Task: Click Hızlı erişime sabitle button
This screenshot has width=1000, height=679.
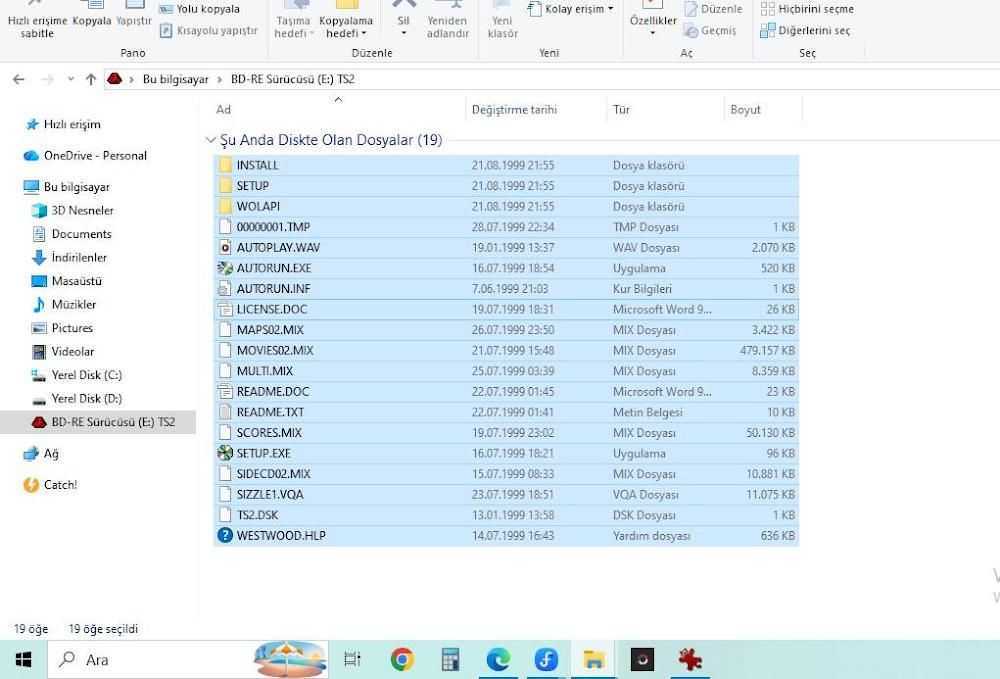Action: (x=37, y=21)
